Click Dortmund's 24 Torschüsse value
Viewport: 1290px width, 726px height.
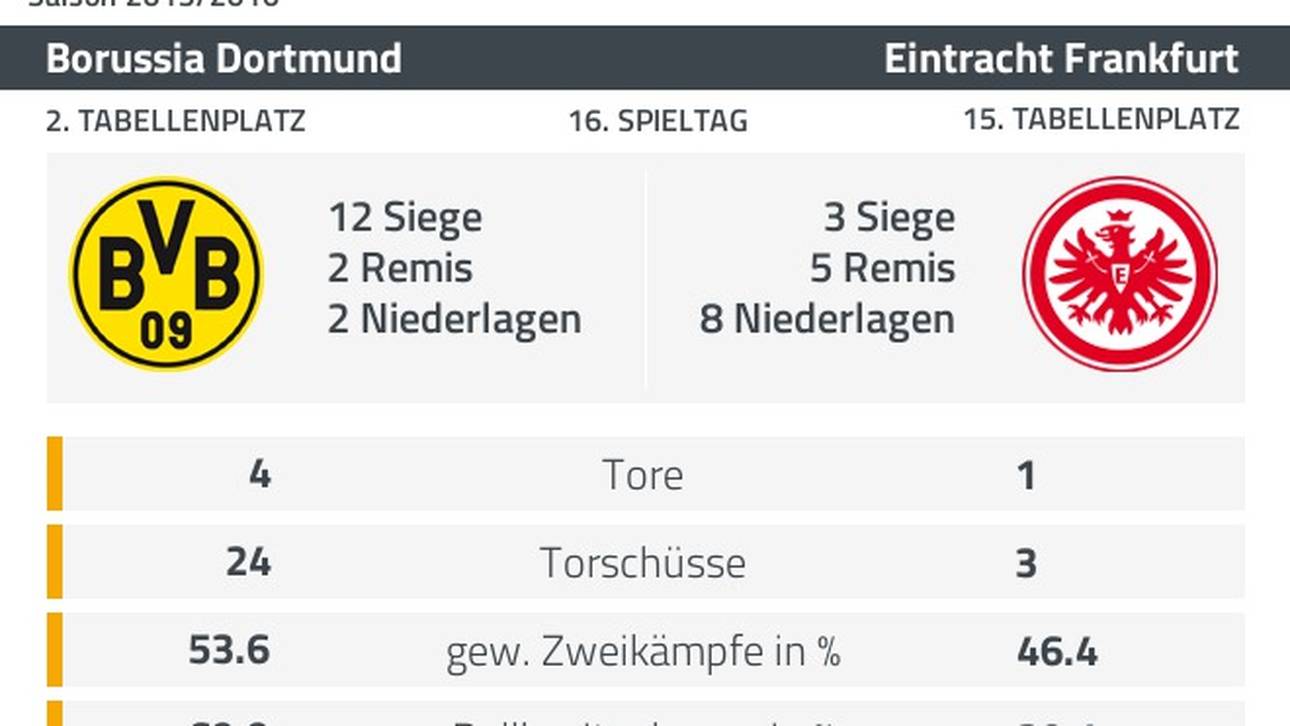248,562
